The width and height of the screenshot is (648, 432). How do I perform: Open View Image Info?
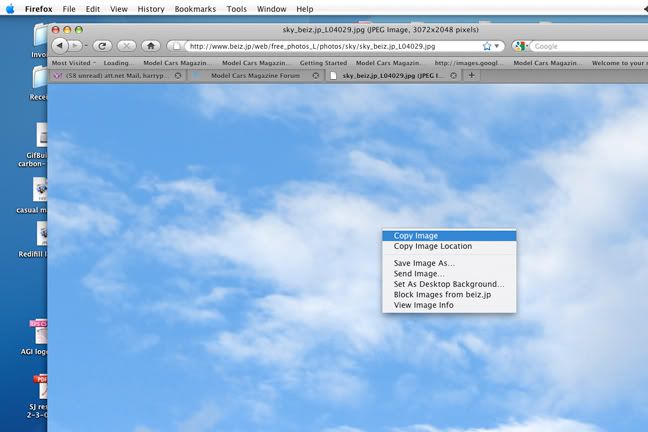[449, 305]
